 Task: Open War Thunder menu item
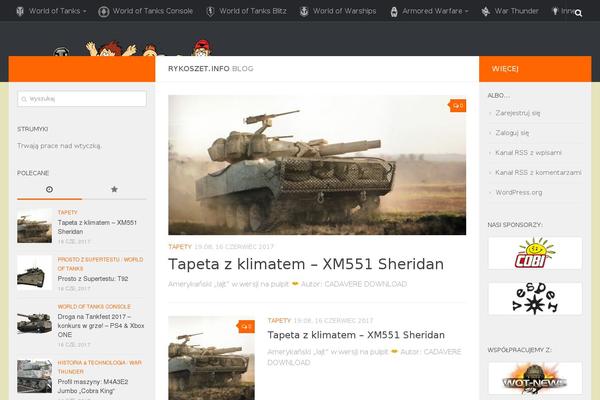516,11
